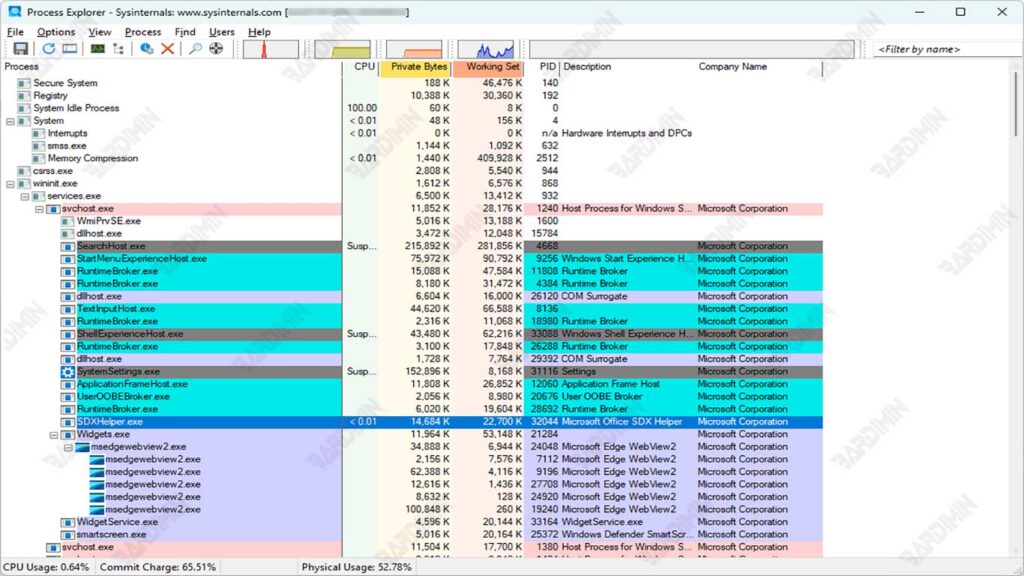Viewport: 1024px width, 576px height.
Task: Collapse the pink svchost.exe PID 1240 node
Action: tap(39, 209)
